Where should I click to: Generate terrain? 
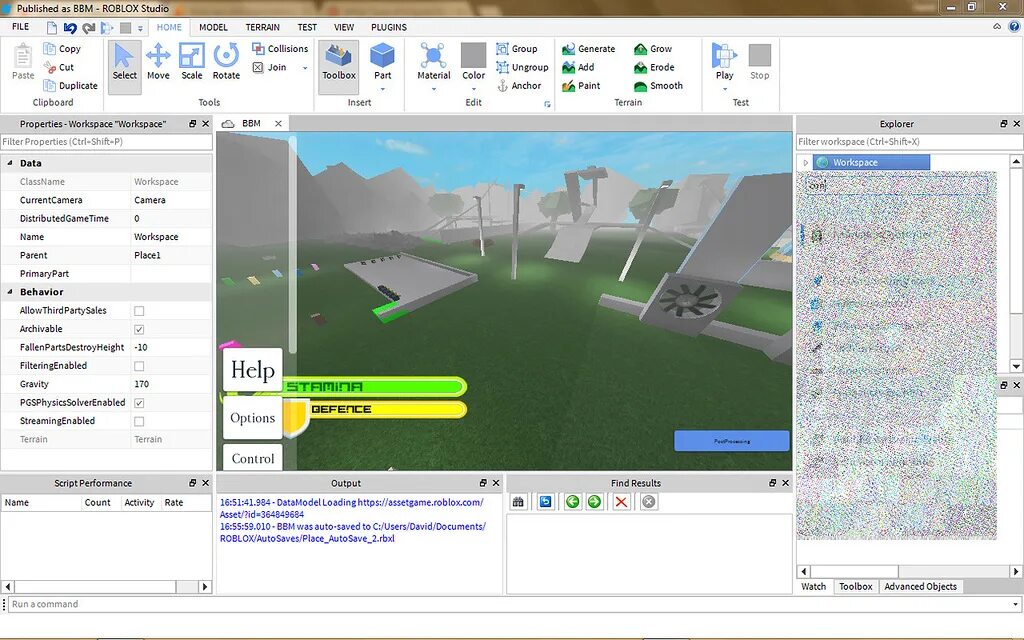588,49
